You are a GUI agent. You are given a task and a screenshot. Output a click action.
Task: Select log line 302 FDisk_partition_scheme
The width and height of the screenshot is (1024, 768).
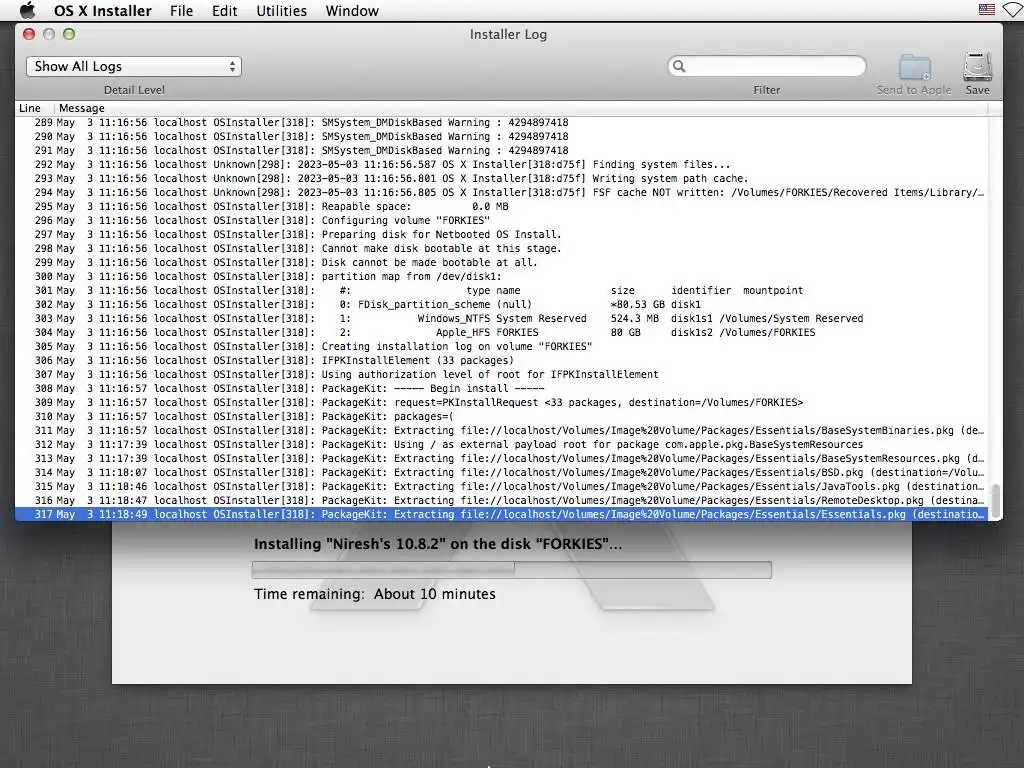click(502, 304)
